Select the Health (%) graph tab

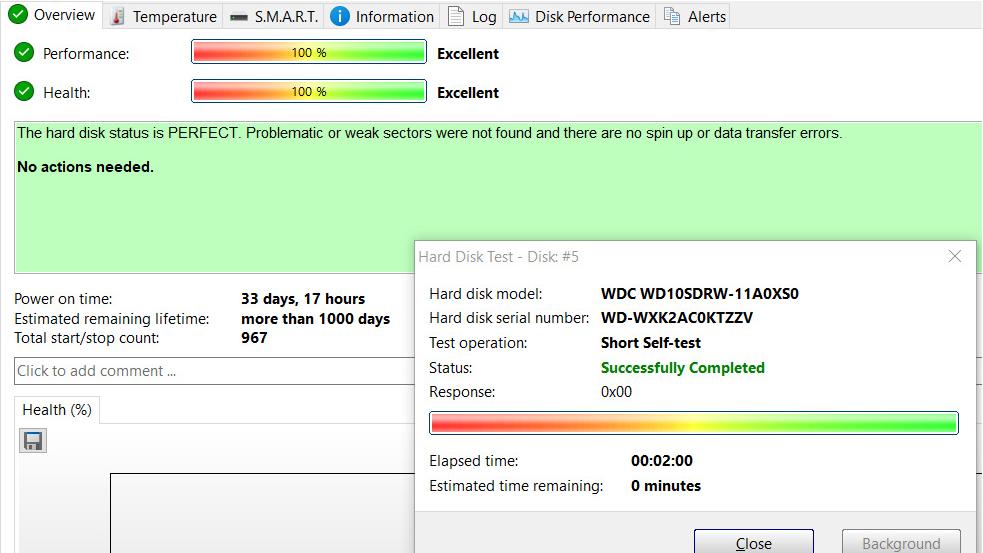57,410
